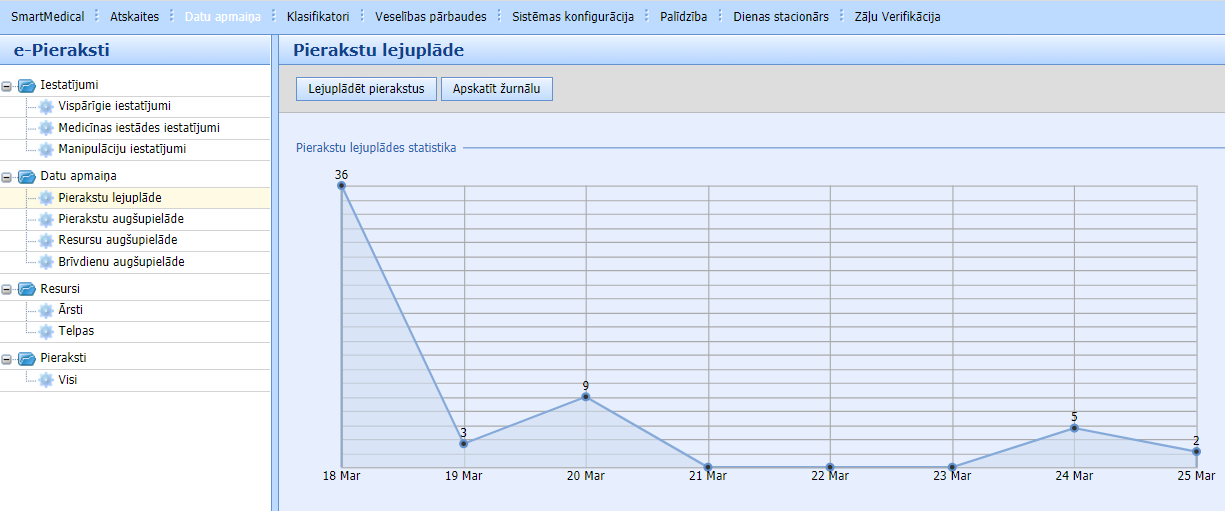1225x511 pixels.
Task: Select Brīvdienu augšupielāde in the tree
Action: coord(121,262)
